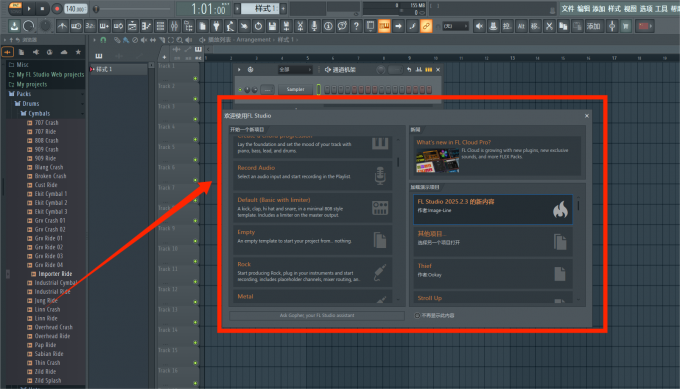Open the 视图 menu
Image resolution: width=680 pixels, height=389 pixels.
point(630,9)
